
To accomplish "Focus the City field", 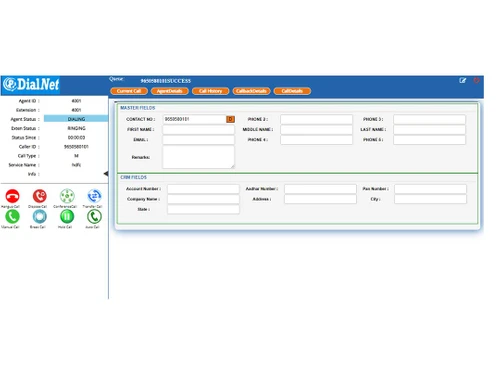I will pyautogui.click(x=430, y=199).
